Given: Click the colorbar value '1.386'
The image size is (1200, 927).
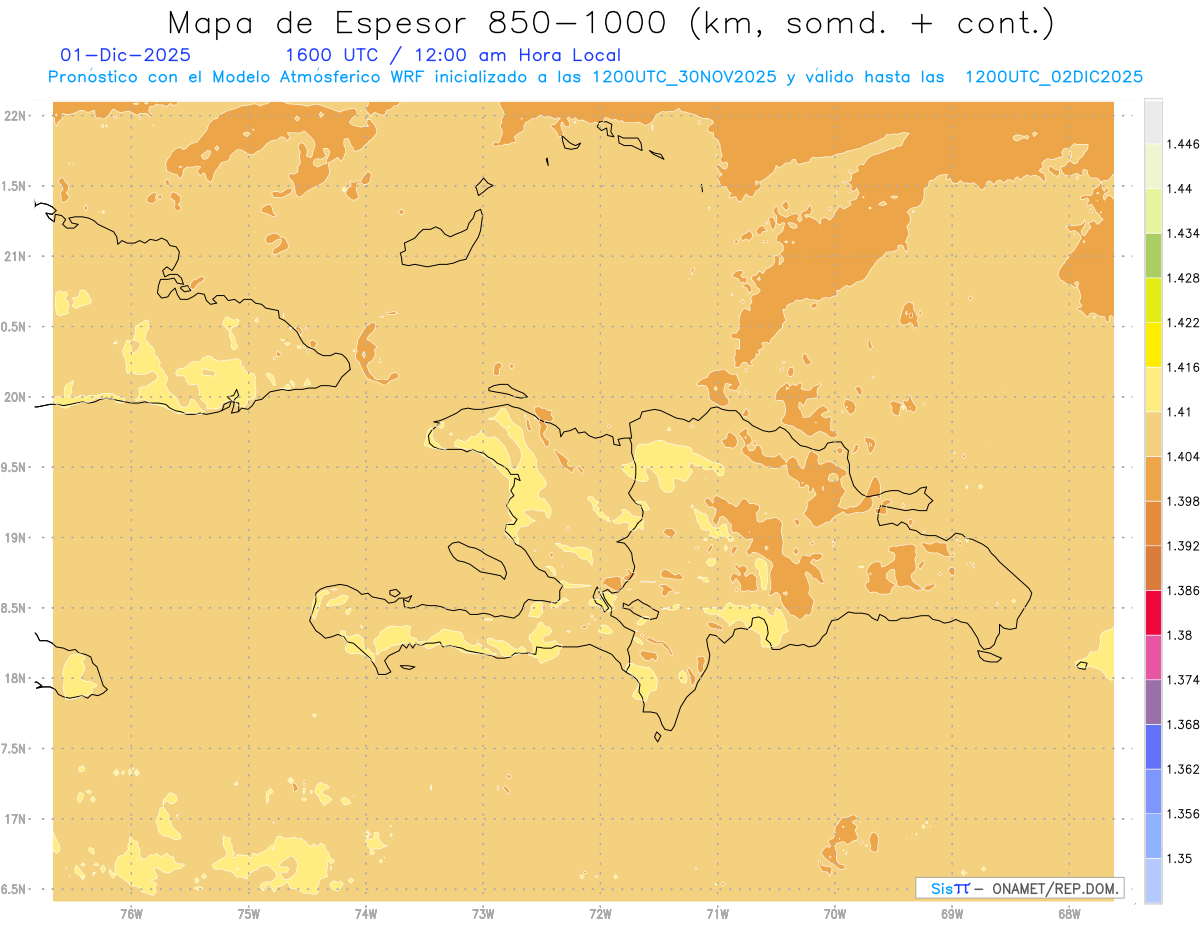Looking at the screenshot, I should tap(1184, 590).
